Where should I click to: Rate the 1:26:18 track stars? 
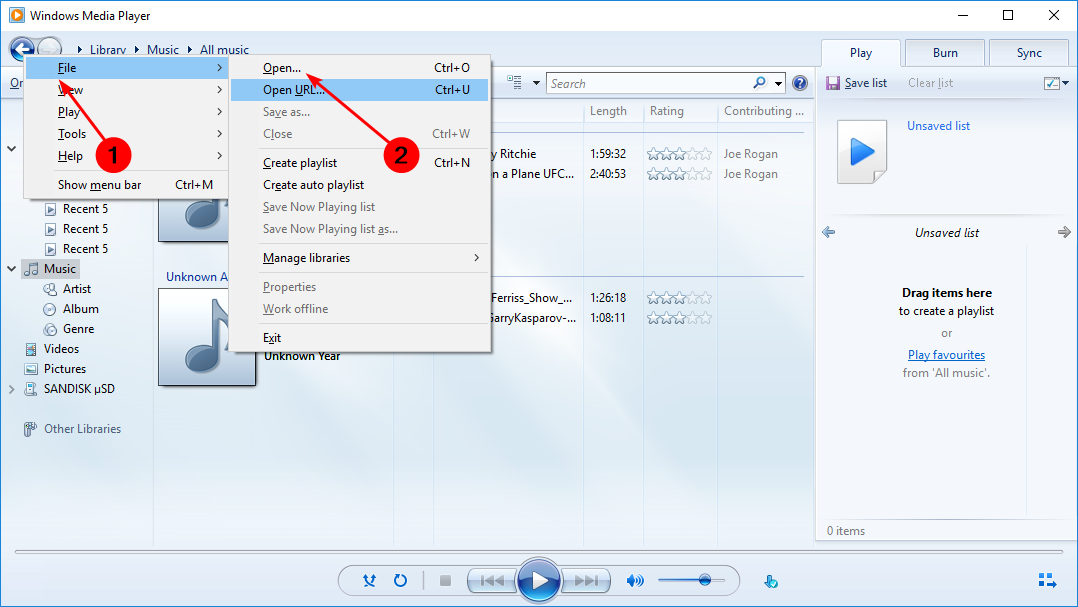coord(679,298)
